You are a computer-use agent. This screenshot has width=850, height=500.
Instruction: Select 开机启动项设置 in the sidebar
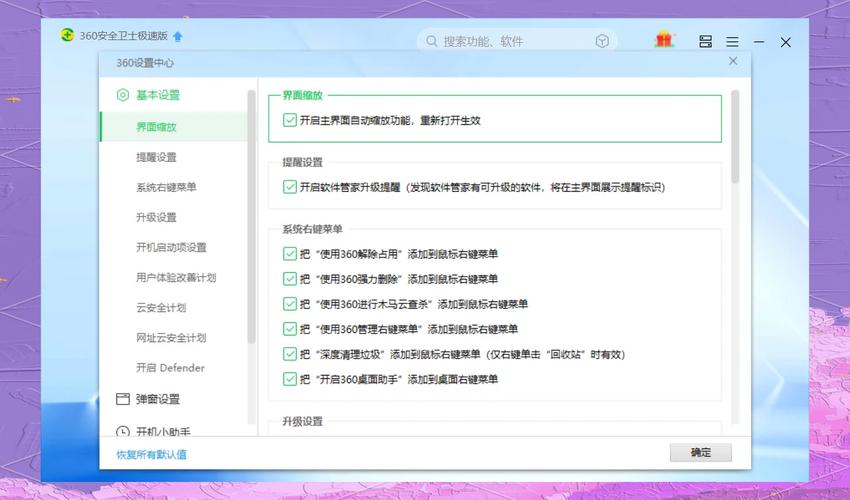point(173,247)
